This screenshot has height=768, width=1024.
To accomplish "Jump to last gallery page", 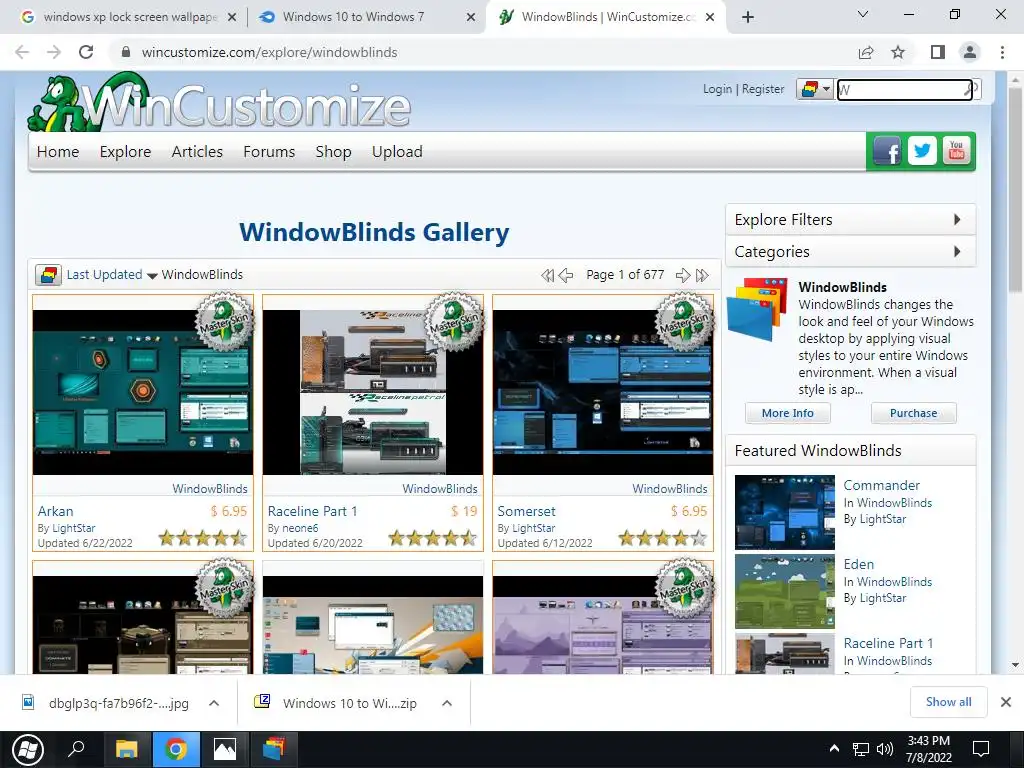I will tap(703, 275).
